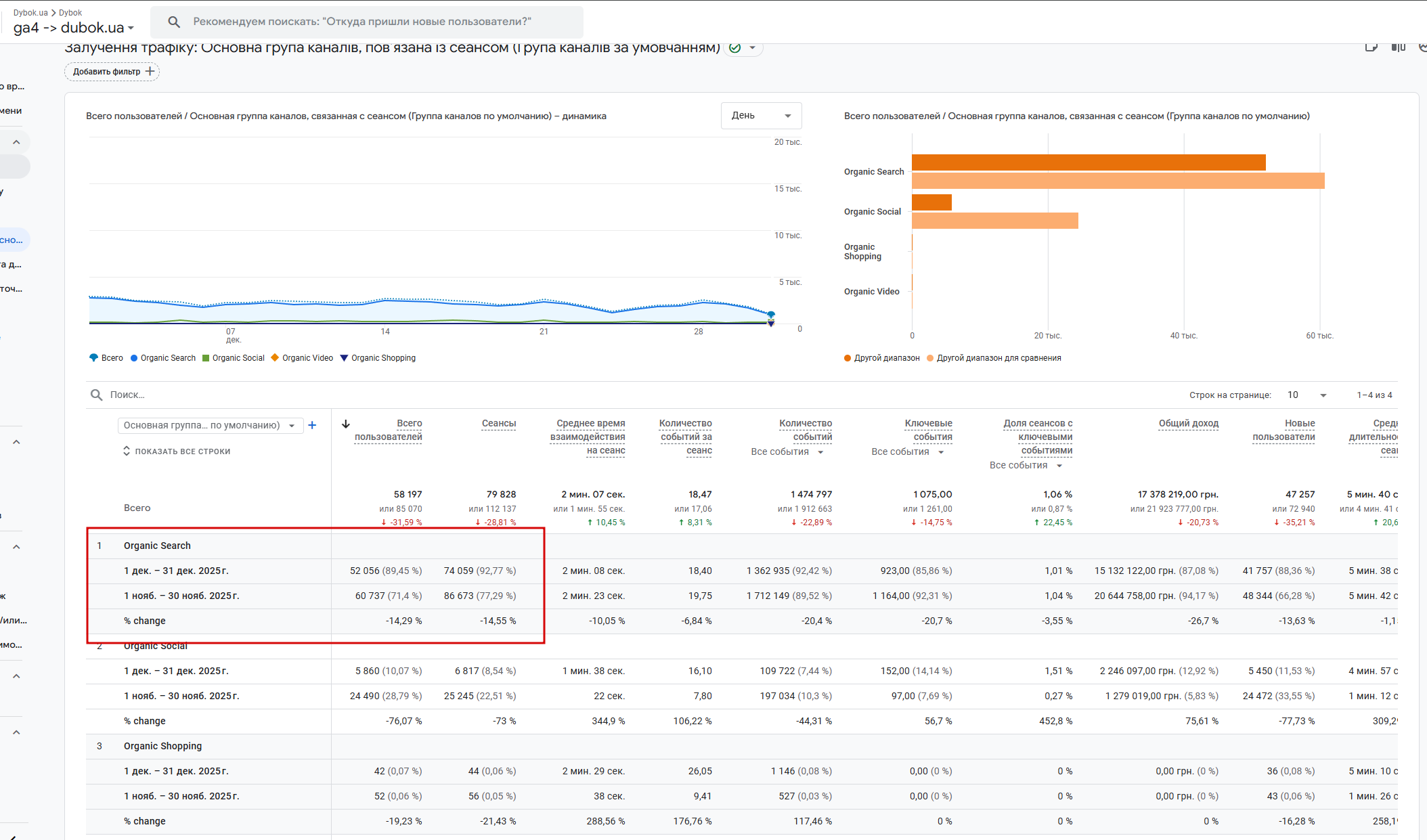1427x840 pixels.
Task: Click the table search magnifier icon
Action: click(97, 395)
